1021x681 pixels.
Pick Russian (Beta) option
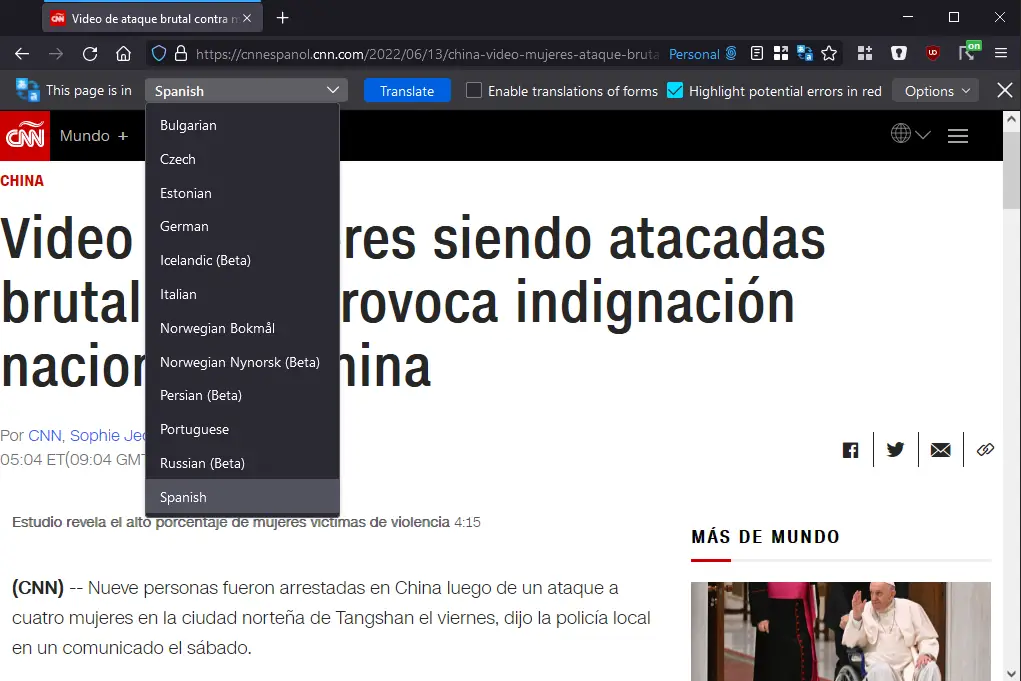[x=242, y=463]
